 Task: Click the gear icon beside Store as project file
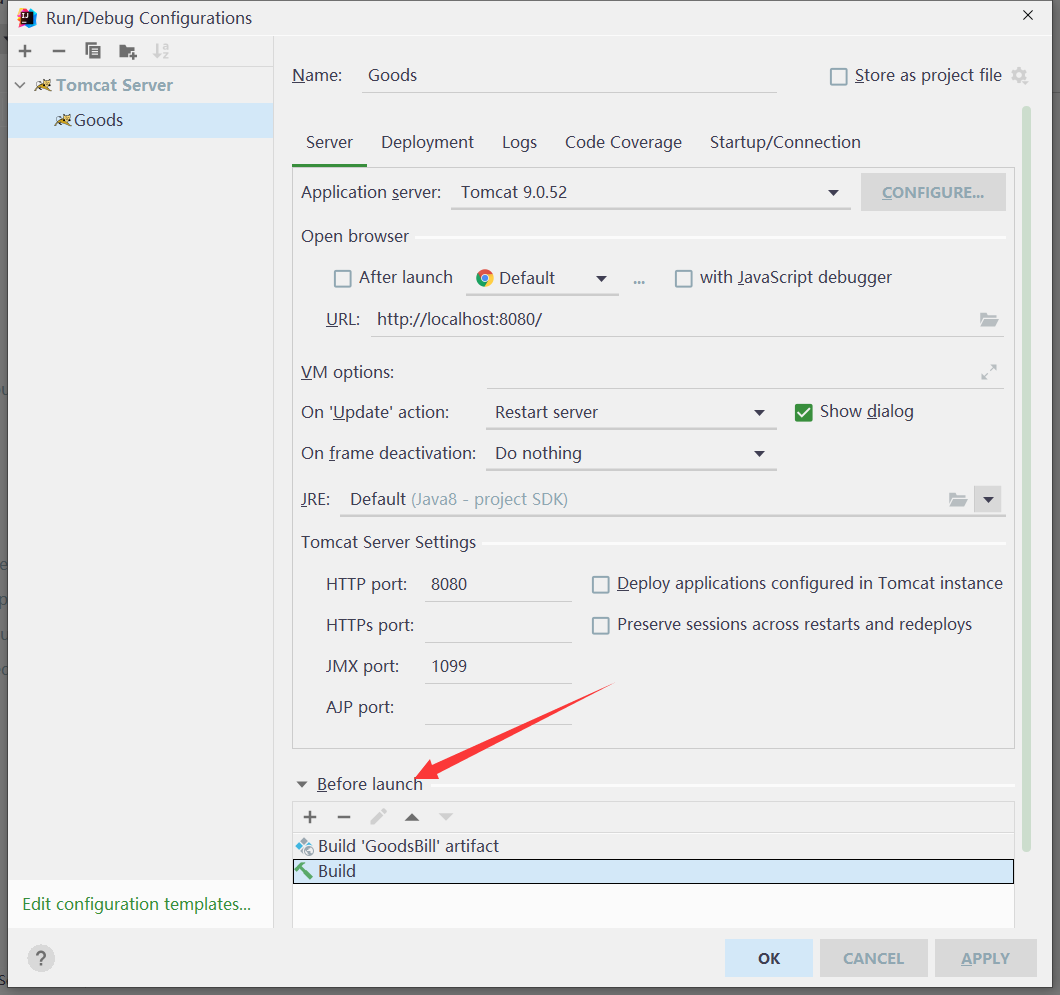pos(1019,76)
